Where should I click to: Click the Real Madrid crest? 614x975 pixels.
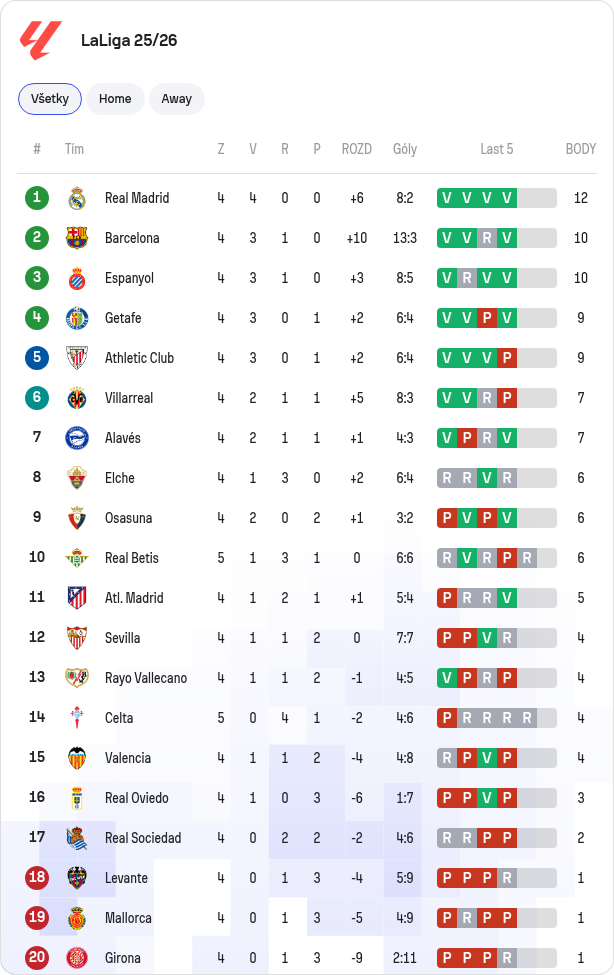77,198
